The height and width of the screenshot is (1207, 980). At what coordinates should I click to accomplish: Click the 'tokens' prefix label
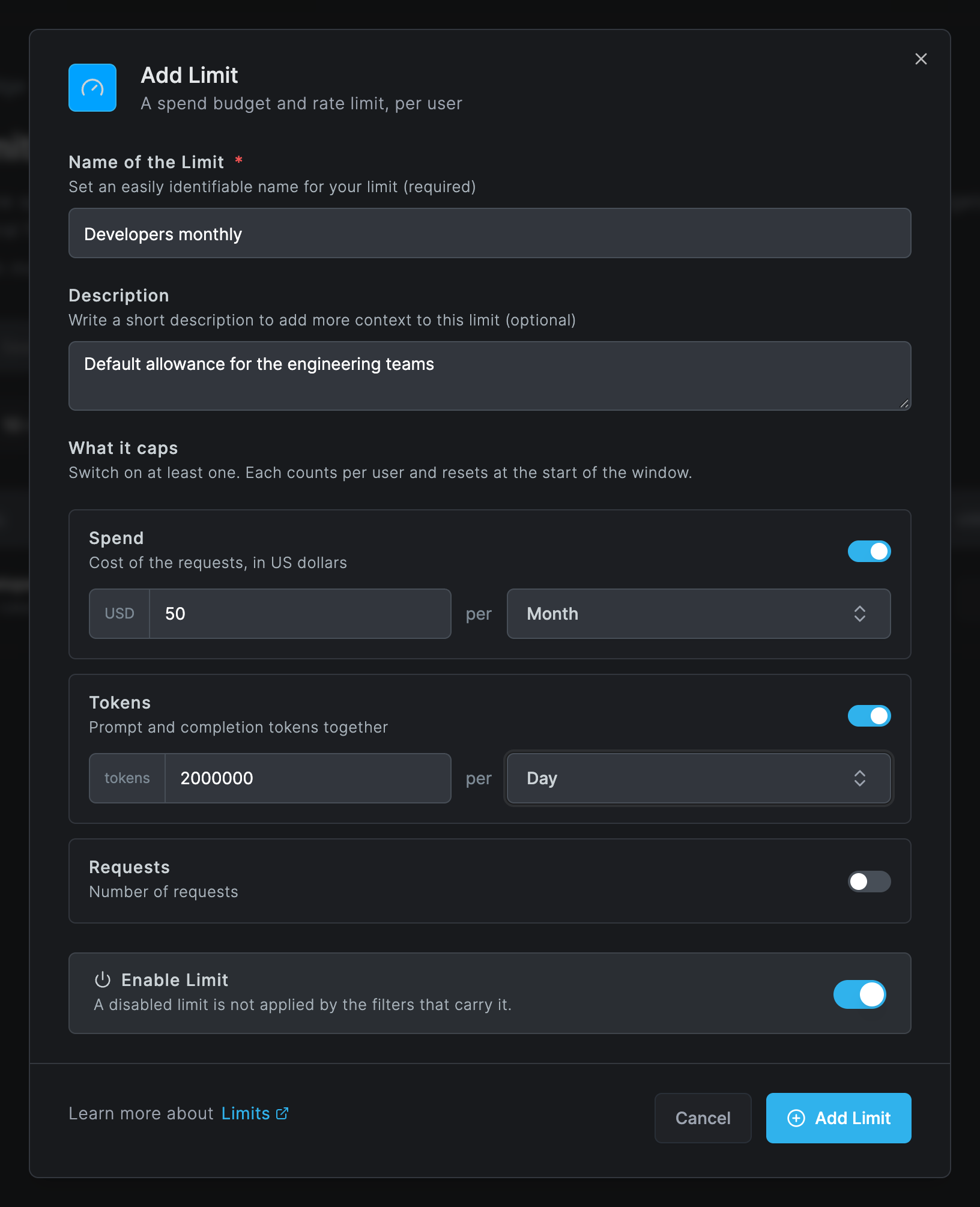[127, 778]
